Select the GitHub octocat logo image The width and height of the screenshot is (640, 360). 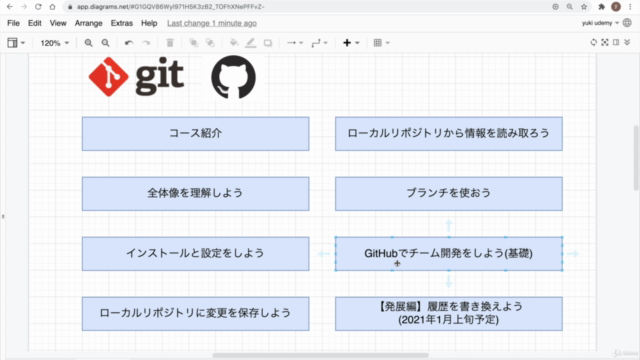click(x=233, y=77)
